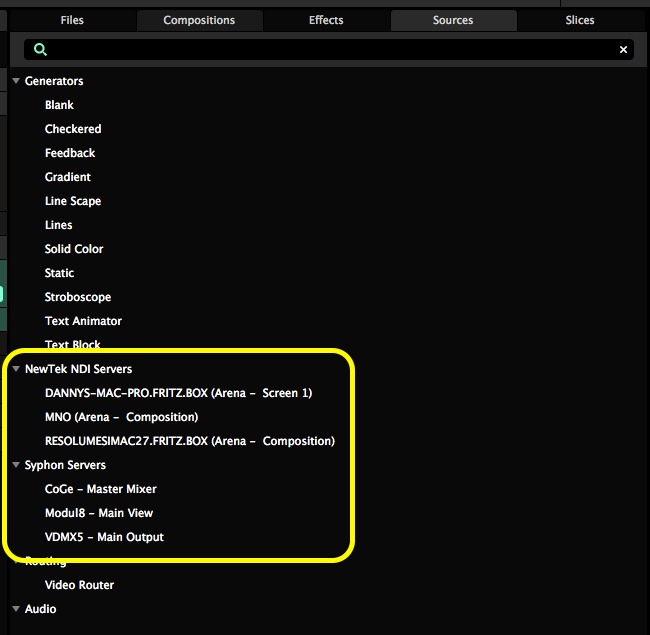This screenshot has width=650, height=635.
Task: Choose Modul8 - Main View source
Action: (99, 513)
